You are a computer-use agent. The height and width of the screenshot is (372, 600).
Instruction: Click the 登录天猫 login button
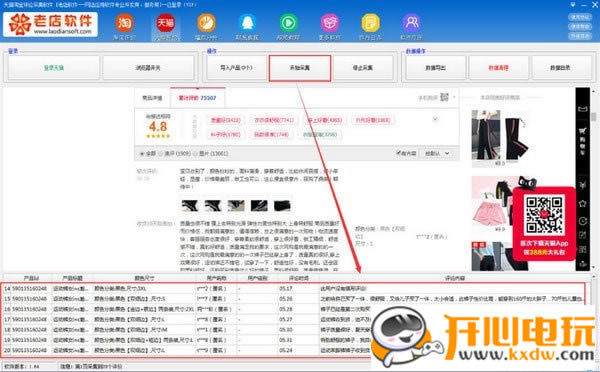[x=54, y=68]
